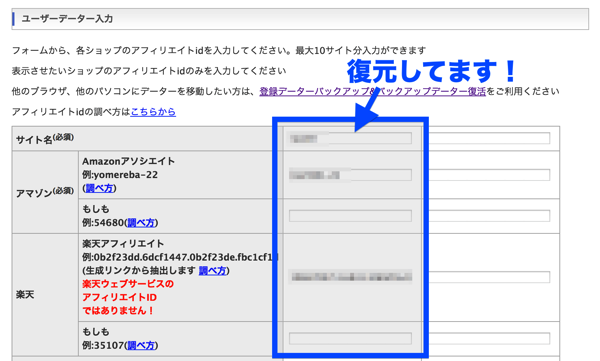Viewport: 600px width, 361px height.
Task: Focus second-column アマゾン もしも input field
Action: [489, 216]
